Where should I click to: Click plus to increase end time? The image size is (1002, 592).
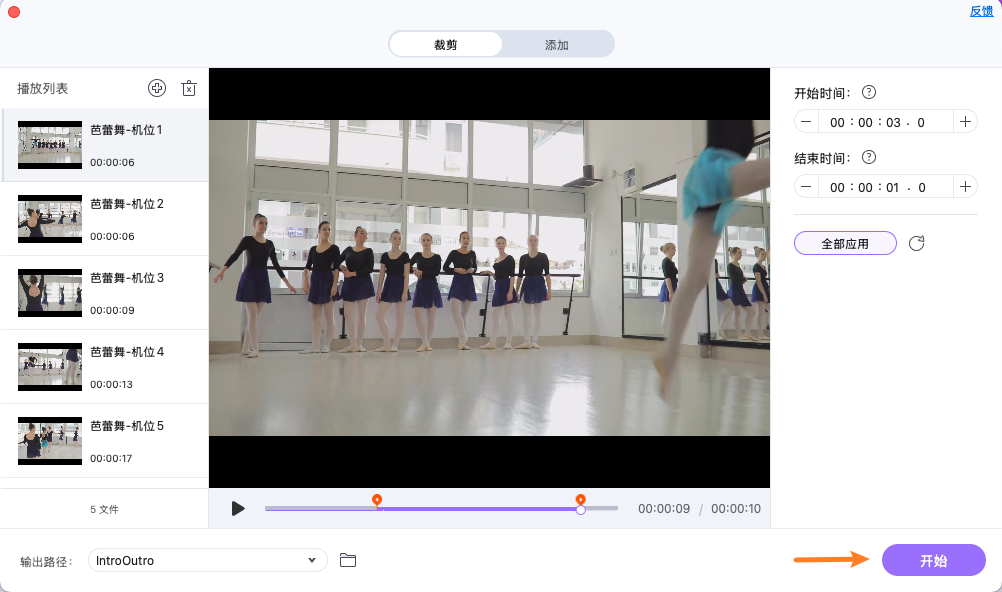966,186
